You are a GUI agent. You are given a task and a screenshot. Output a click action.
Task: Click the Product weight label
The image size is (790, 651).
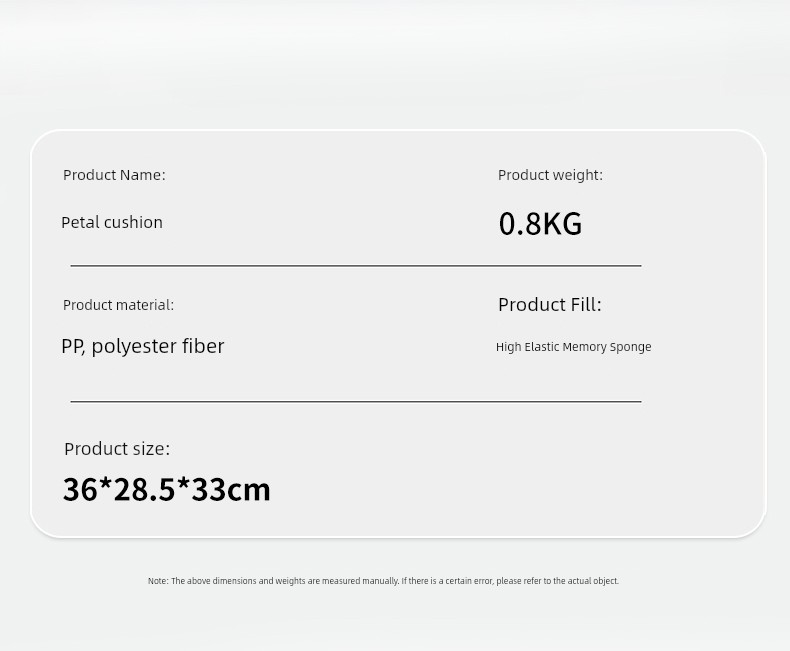(550, 175)
